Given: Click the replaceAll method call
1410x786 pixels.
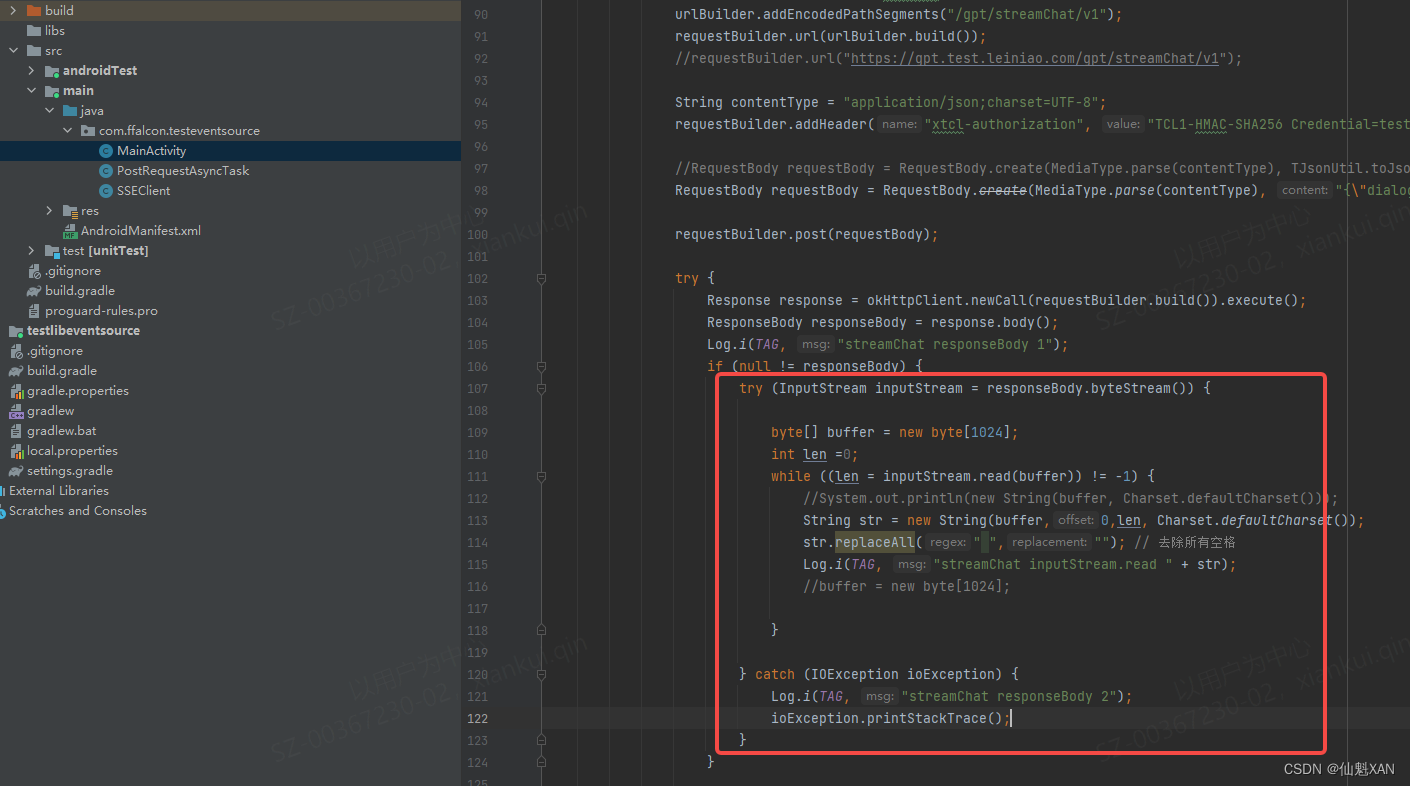Looking at the screenshot, I should (x=875, y=543).
